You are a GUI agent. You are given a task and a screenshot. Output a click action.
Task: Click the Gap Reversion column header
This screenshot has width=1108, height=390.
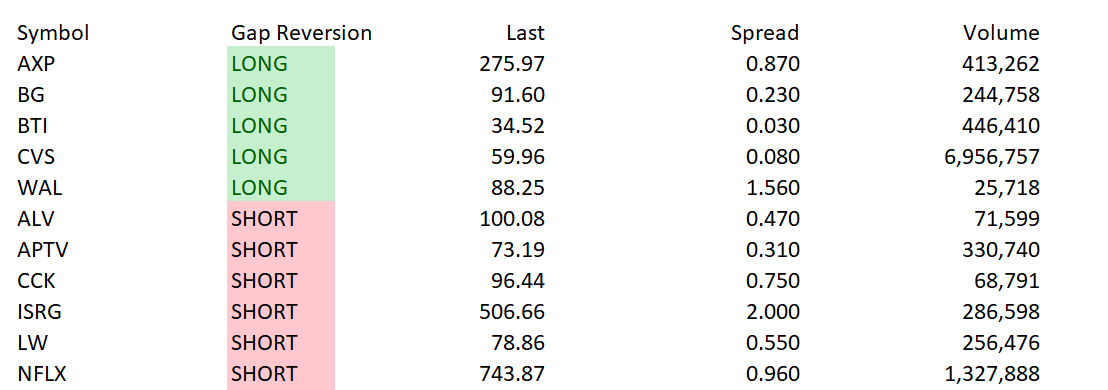(301, 32)
